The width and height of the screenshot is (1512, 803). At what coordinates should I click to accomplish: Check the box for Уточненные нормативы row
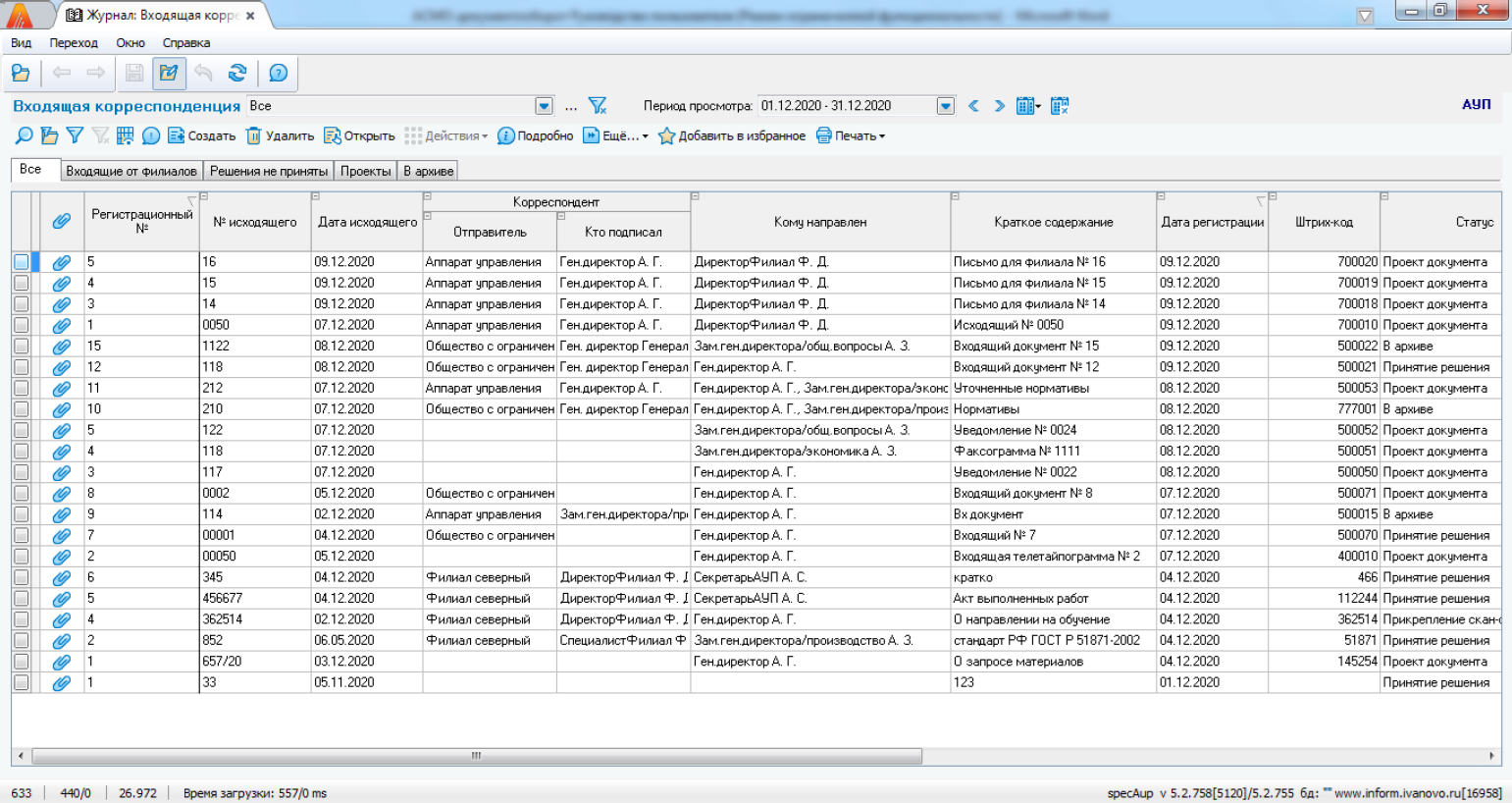[x=21, y=389]
